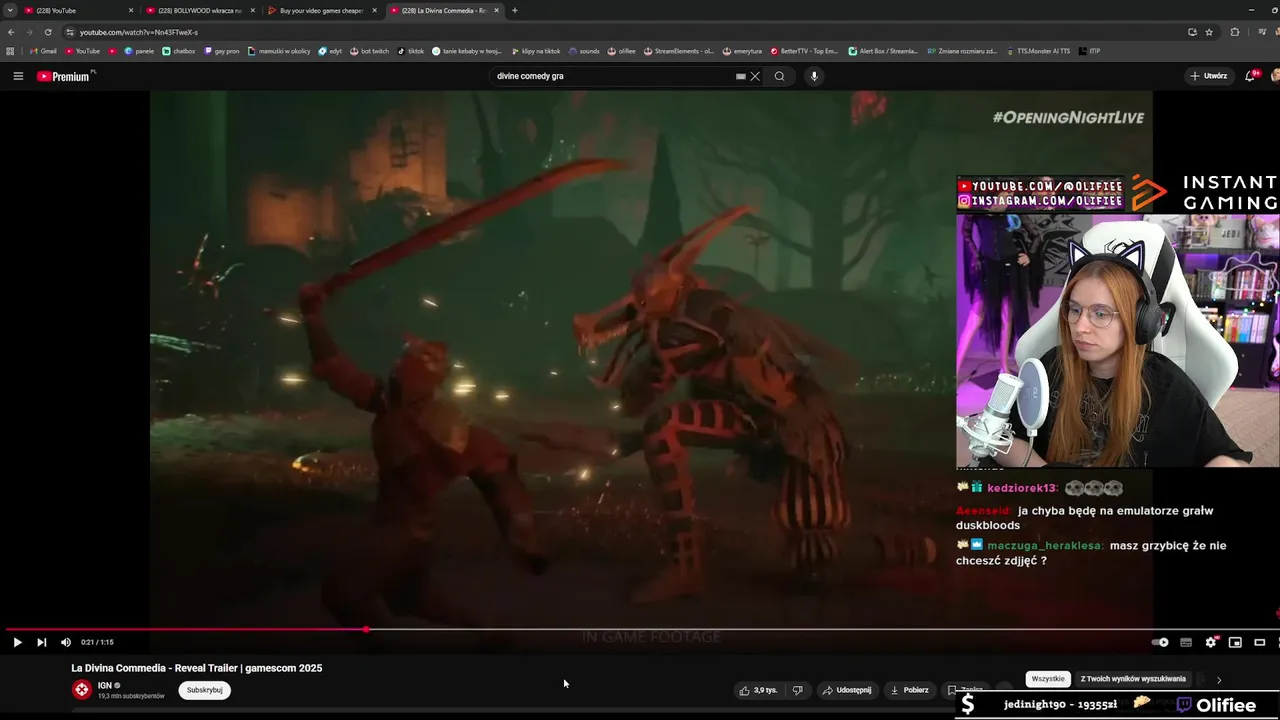Close the La Divina Commedia browser tab
The height and width of the screenshot is (720, 1280).
pos(496,10)
